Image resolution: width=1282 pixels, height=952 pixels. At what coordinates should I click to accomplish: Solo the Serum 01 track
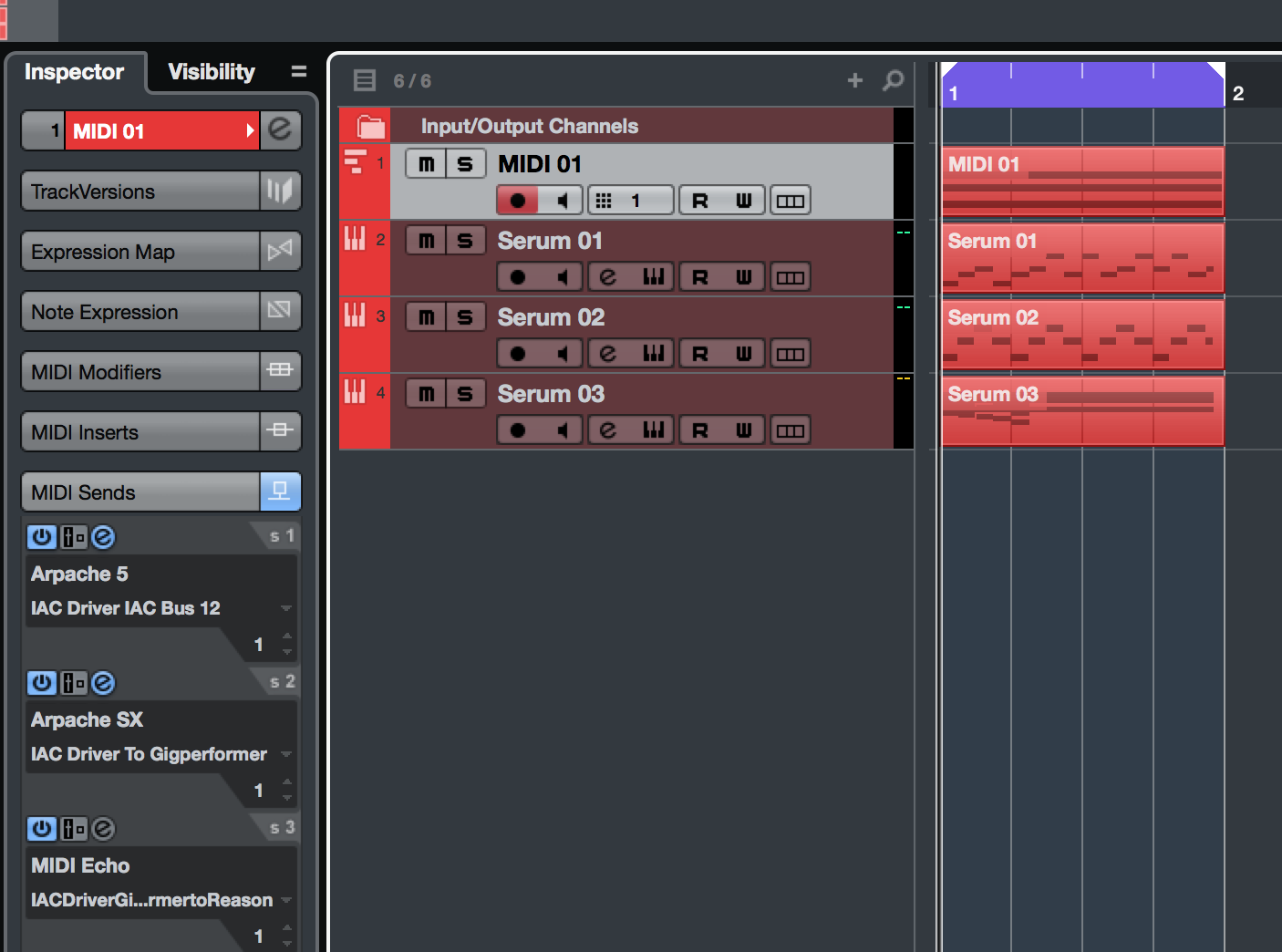point(465,241)
